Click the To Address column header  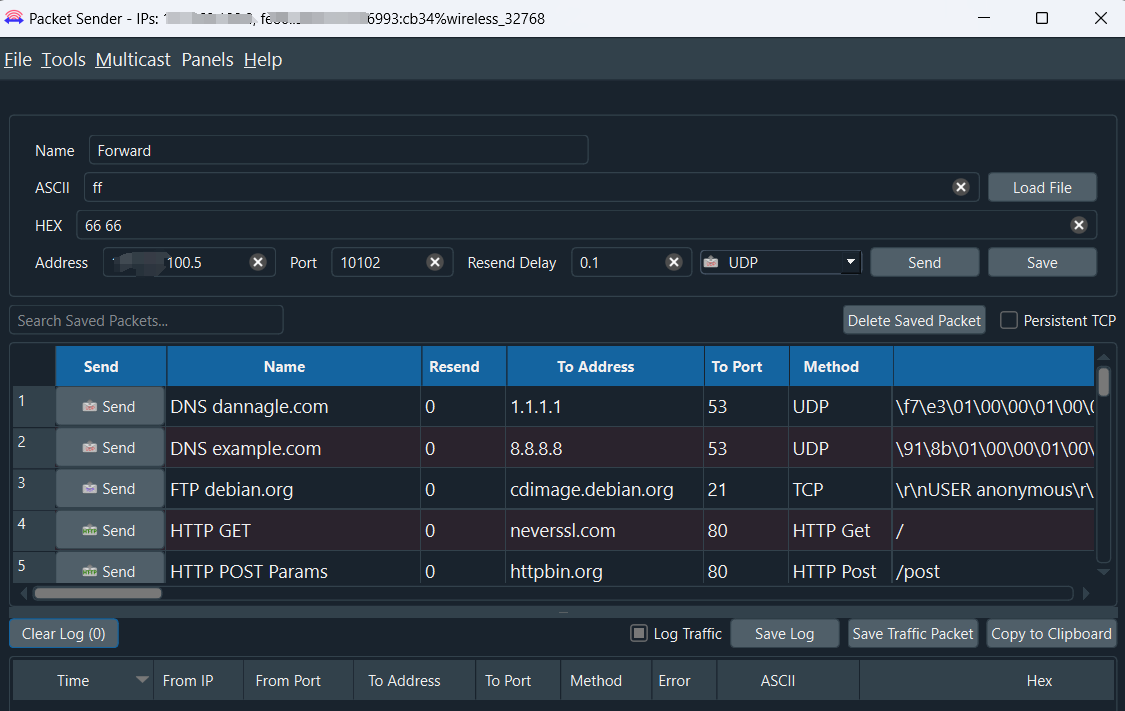(595, 367)
